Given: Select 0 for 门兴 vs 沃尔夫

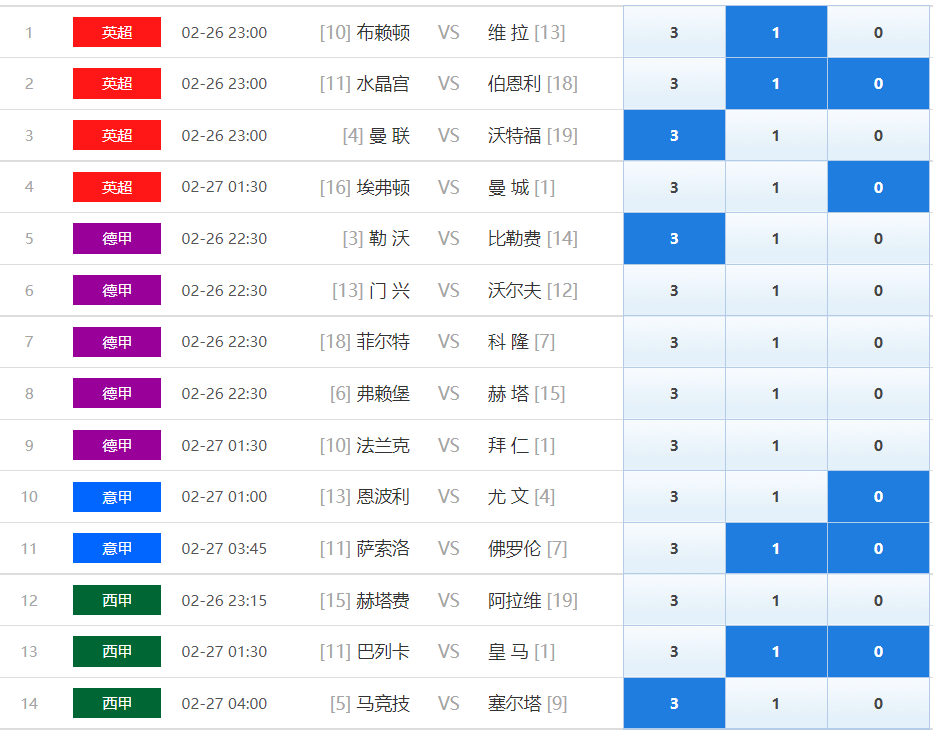Looking at the screenshot, I should pos(878,290).
